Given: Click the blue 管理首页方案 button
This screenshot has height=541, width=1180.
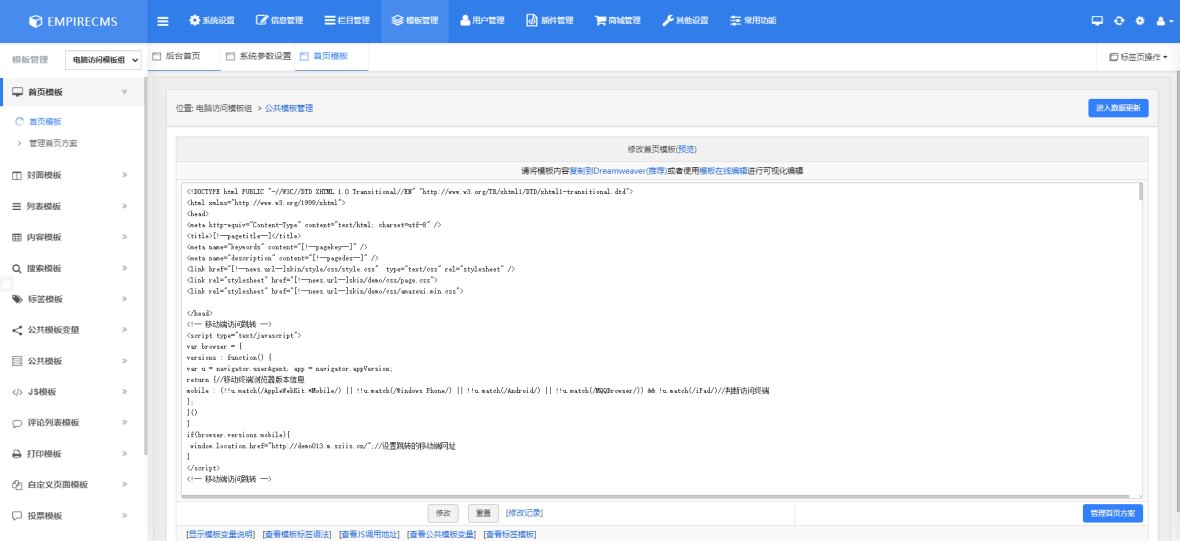Looking at the screenshot, I should 1113,513.
